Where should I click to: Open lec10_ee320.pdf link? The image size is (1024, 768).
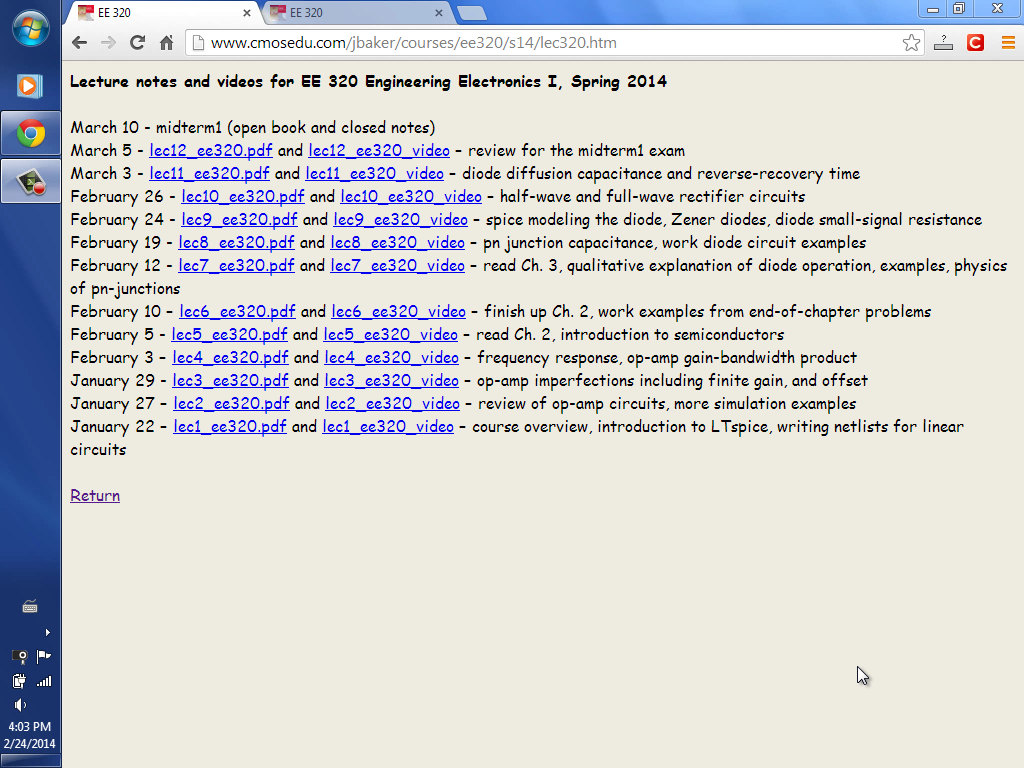242,197
